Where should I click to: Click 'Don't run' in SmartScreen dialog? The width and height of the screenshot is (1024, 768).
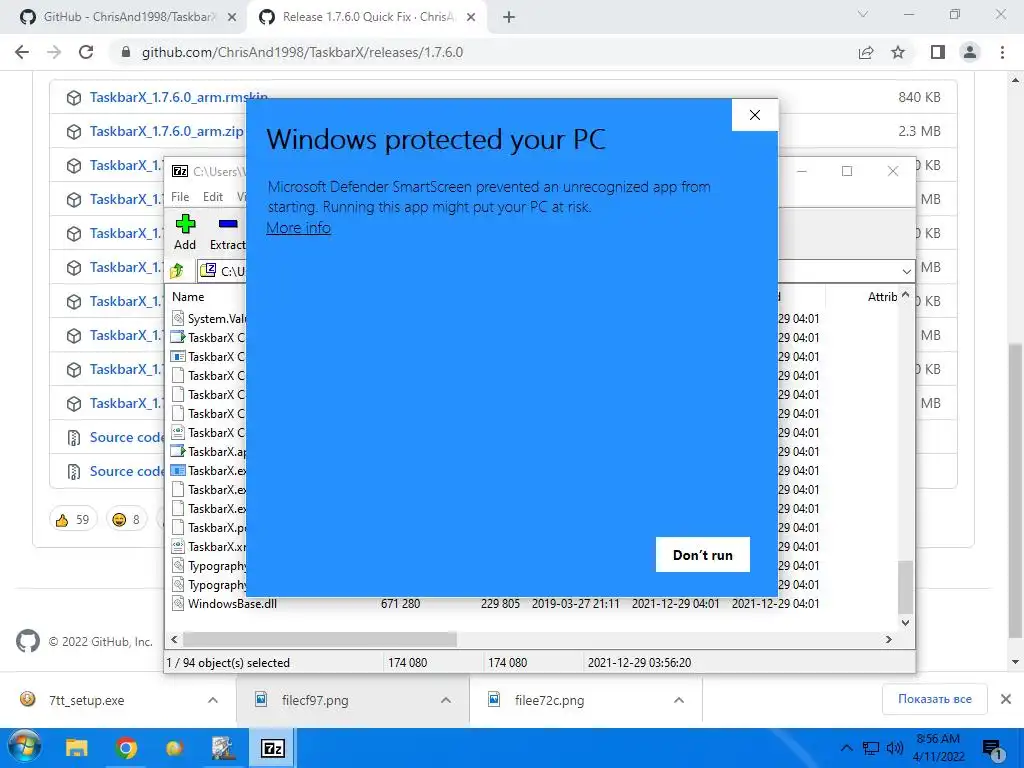[702, 554]
